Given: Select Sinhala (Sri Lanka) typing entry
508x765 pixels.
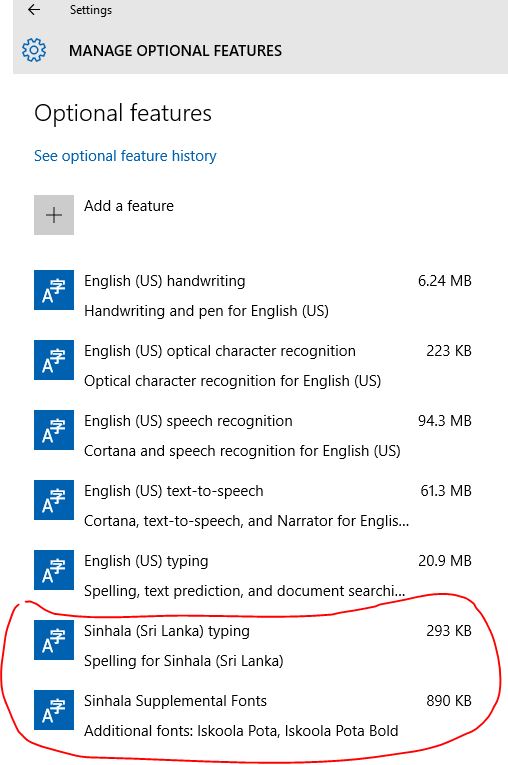Looking at the screenshot, I should tap(253, 645).
